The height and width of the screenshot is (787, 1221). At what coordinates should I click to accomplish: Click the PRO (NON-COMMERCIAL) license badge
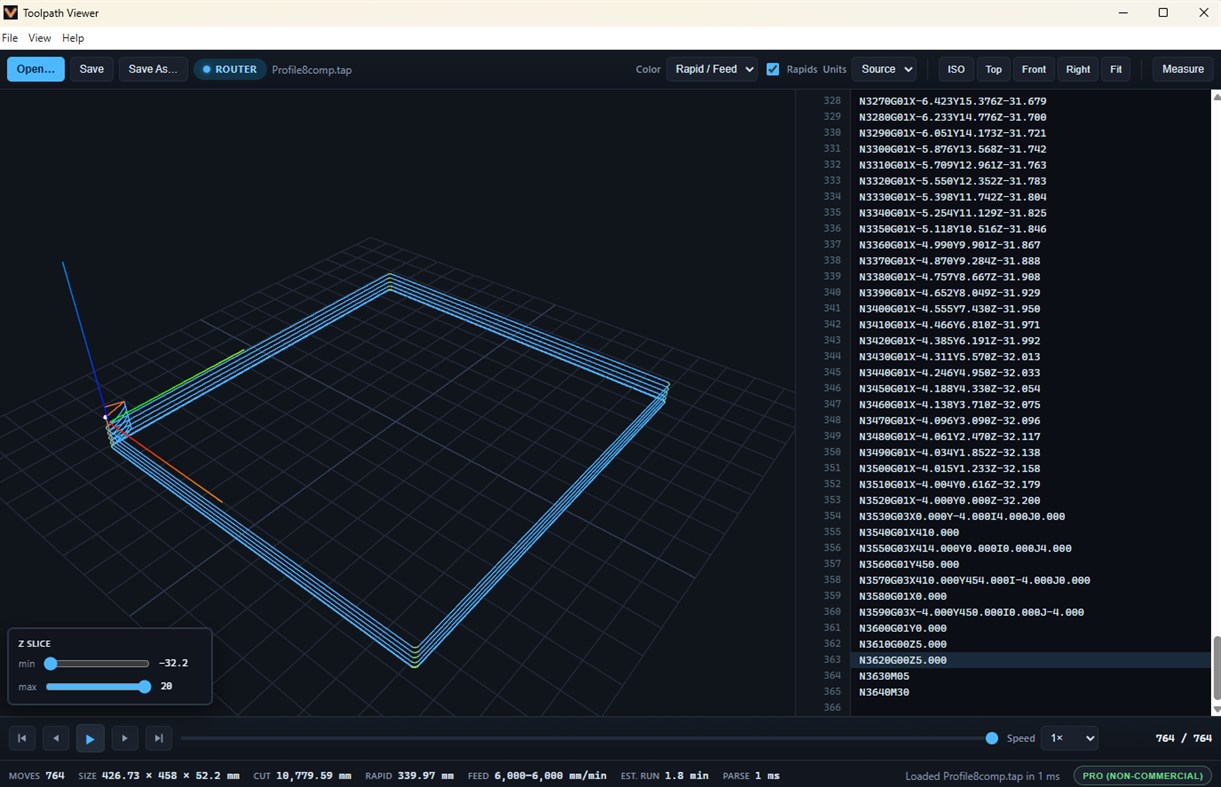click(x=1142, y=775)
